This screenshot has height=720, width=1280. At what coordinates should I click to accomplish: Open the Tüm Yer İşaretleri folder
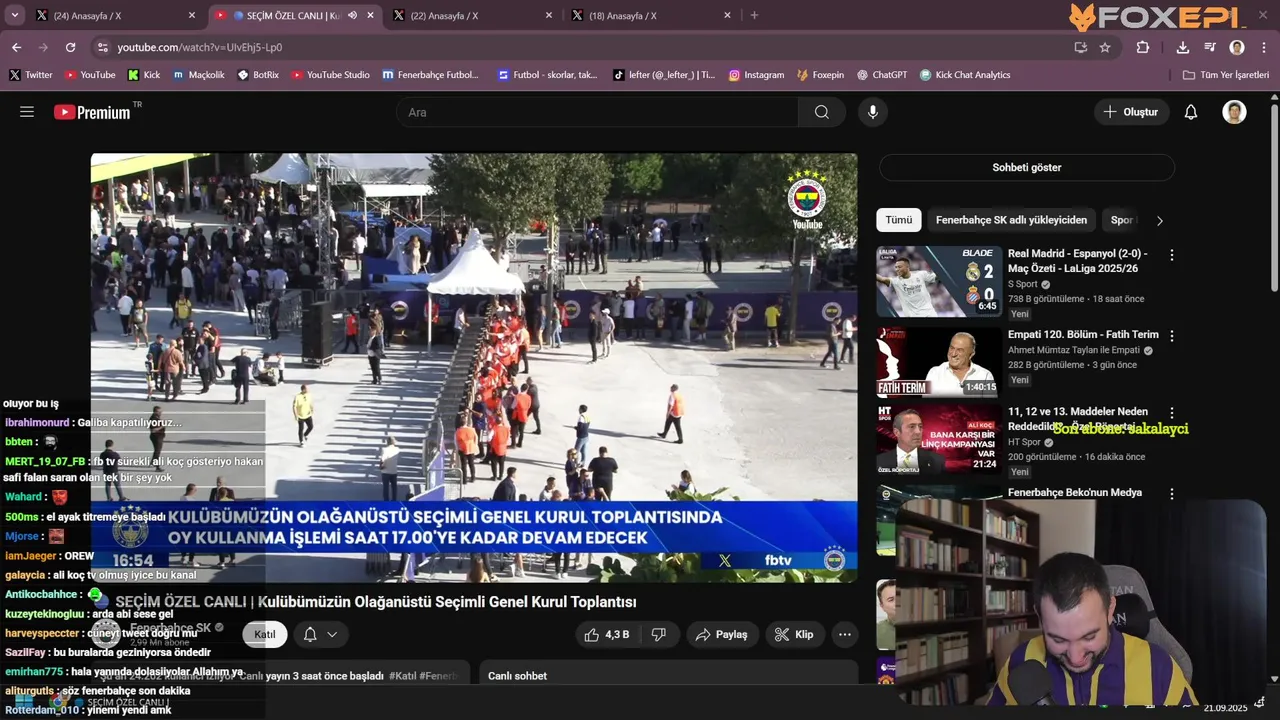click(1225, 75)
